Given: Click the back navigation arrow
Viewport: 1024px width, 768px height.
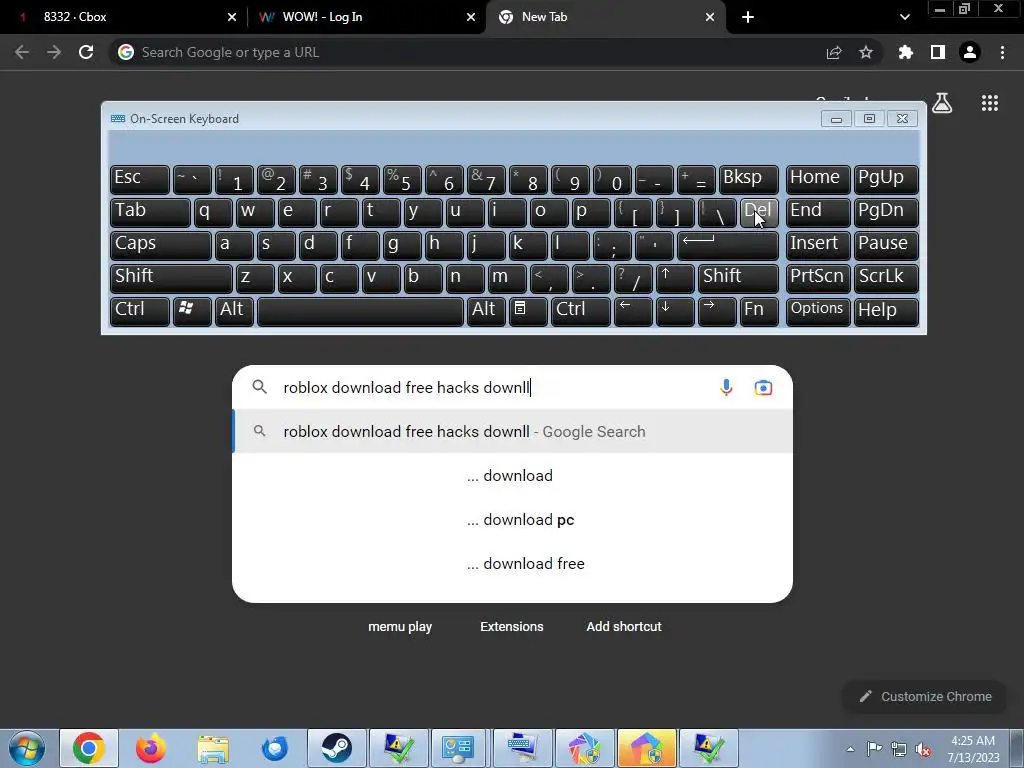Looking at the screenshot, I should point(22,52).
